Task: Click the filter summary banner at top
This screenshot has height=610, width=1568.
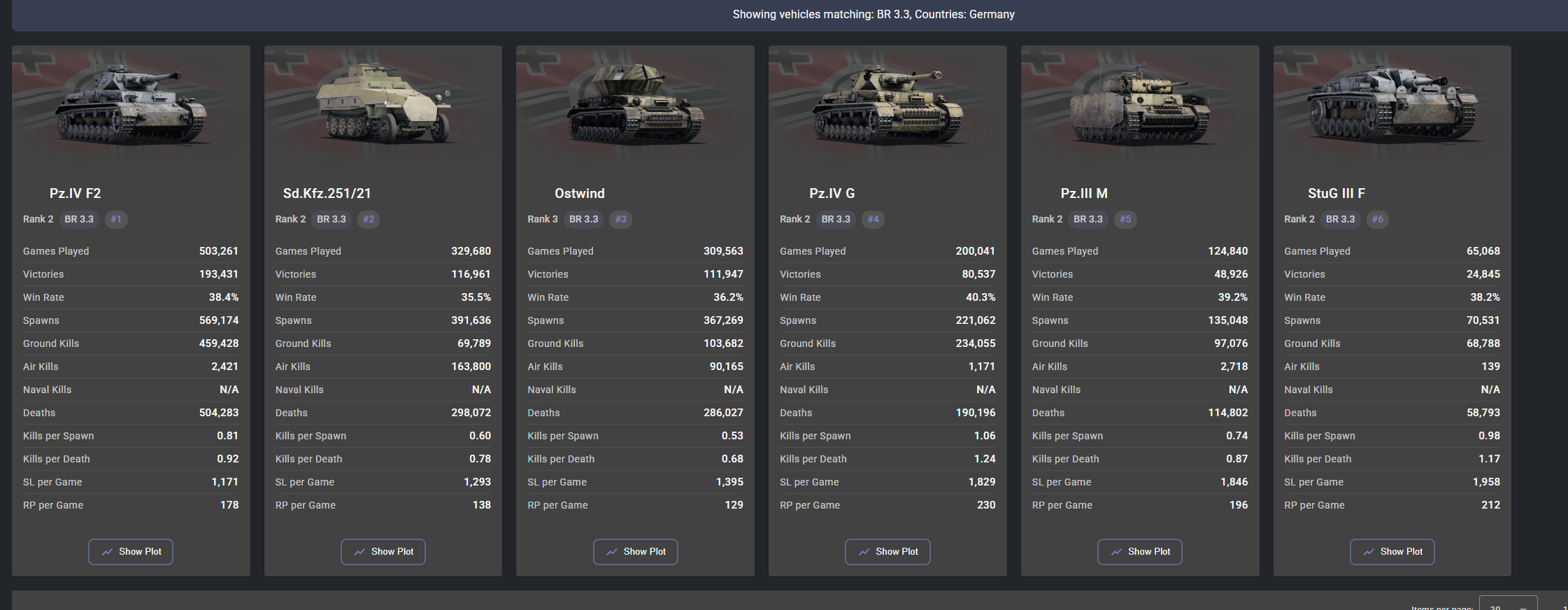Action: tap(873, 15)
